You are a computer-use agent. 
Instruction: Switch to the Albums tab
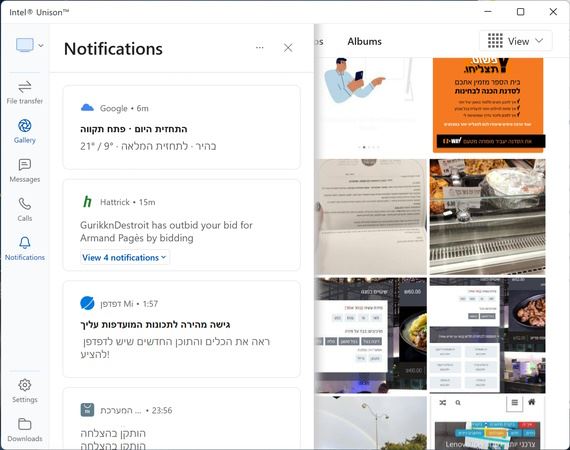[x=364, y=41]
